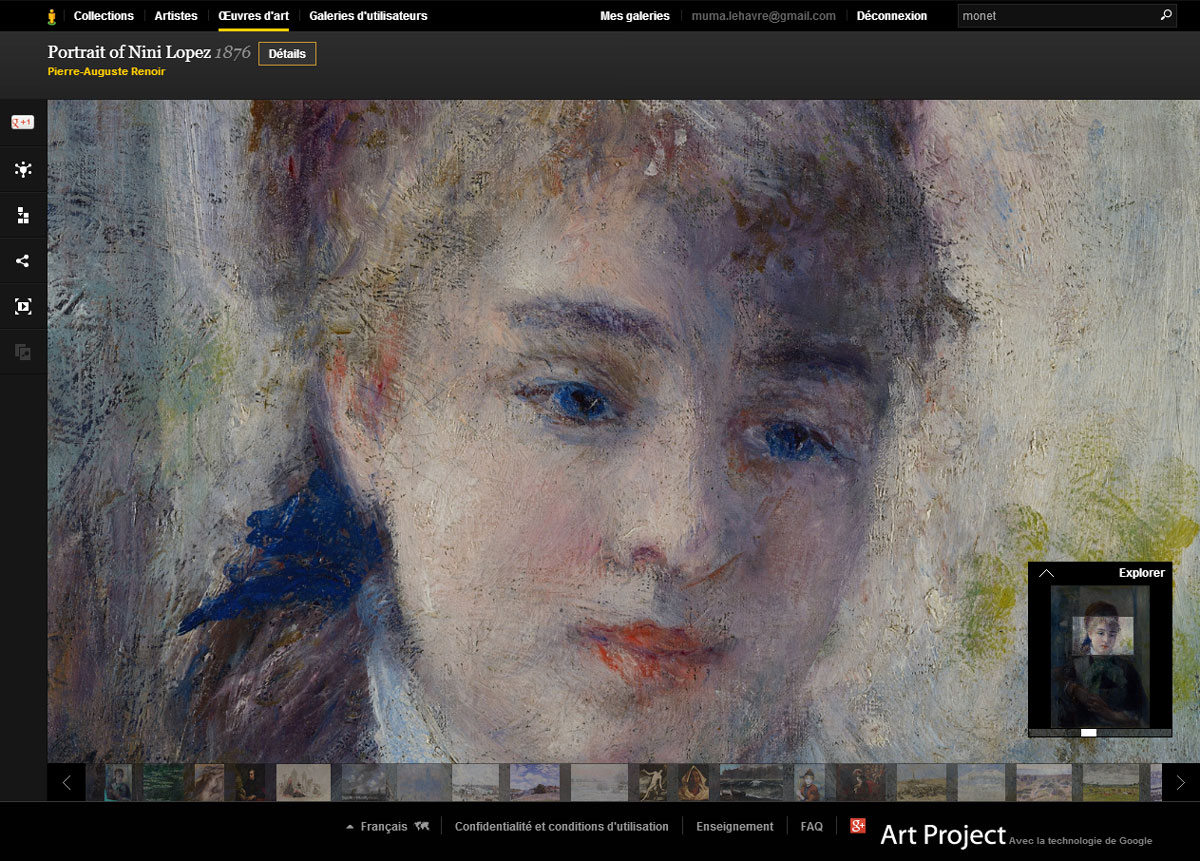1200x861 pixels.
Task: Open the Artistes section
Action: (176, 16)
